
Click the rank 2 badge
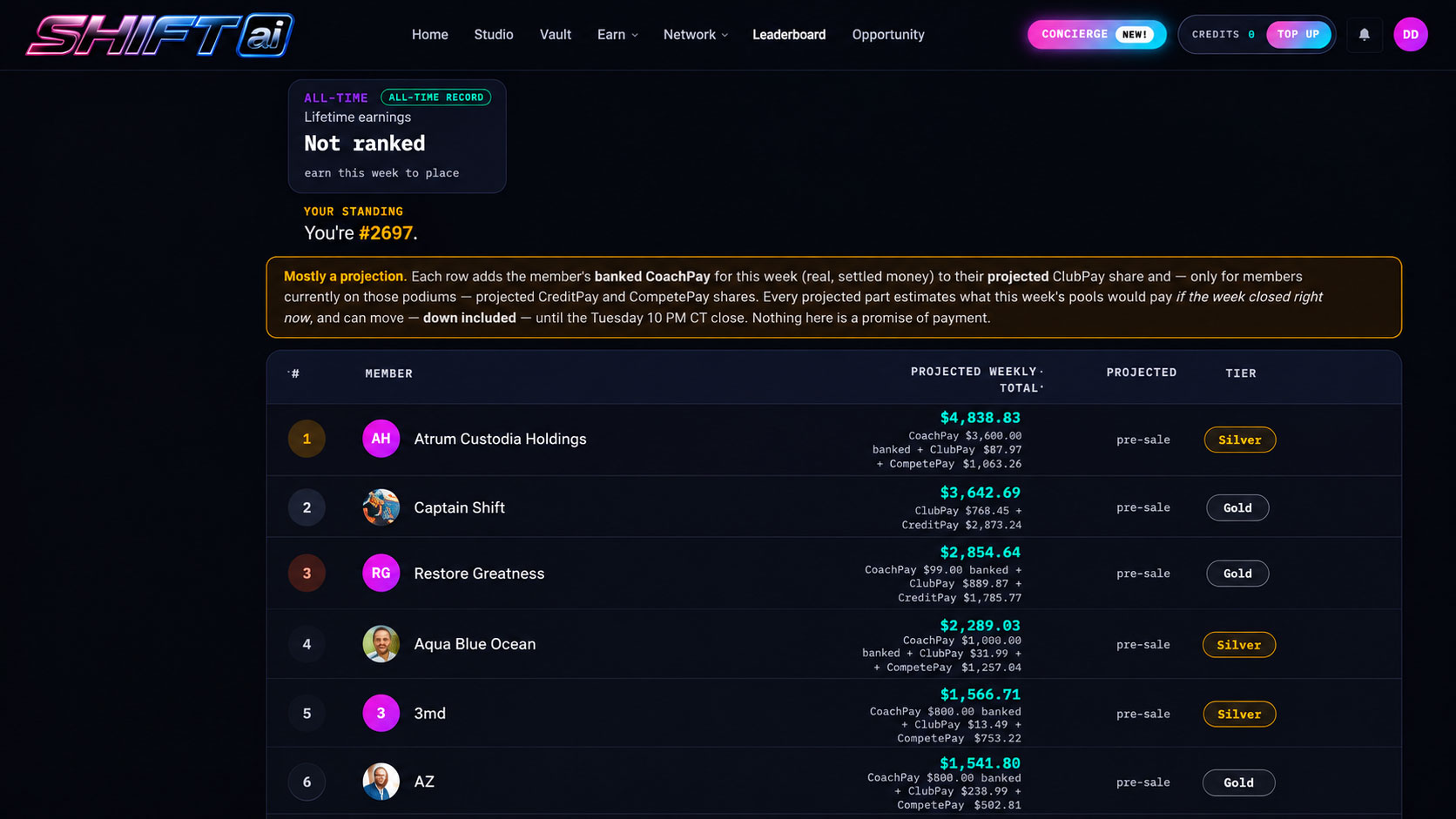point(307,507)
